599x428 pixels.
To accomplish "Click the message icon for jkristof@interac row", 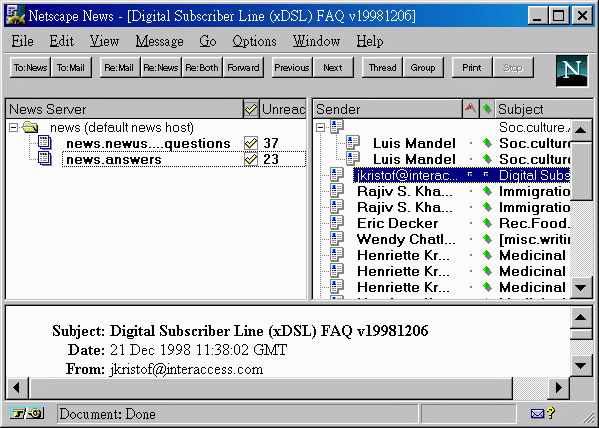I will pos(337,175).
